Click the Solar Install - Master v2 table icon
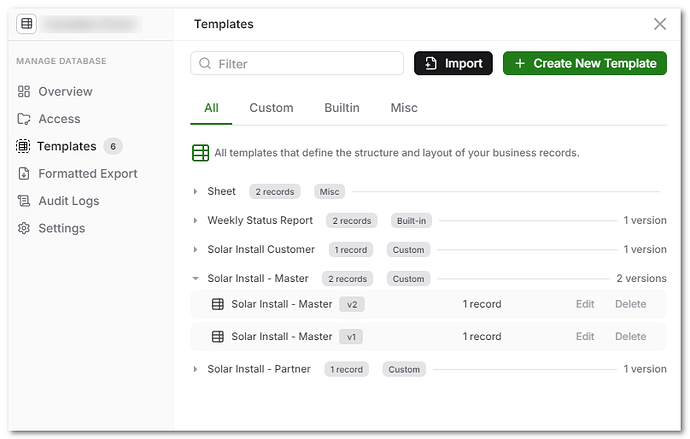The height and width of the screenshot is (439, 690). tap(218, 304)
